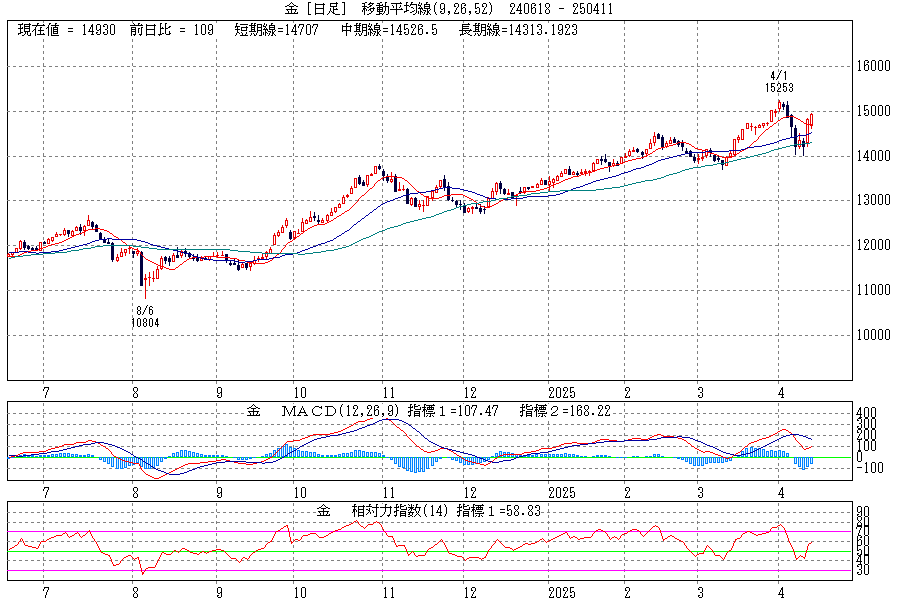
Task: Click the RSI axis label "30"
Action: click(863, 570)
